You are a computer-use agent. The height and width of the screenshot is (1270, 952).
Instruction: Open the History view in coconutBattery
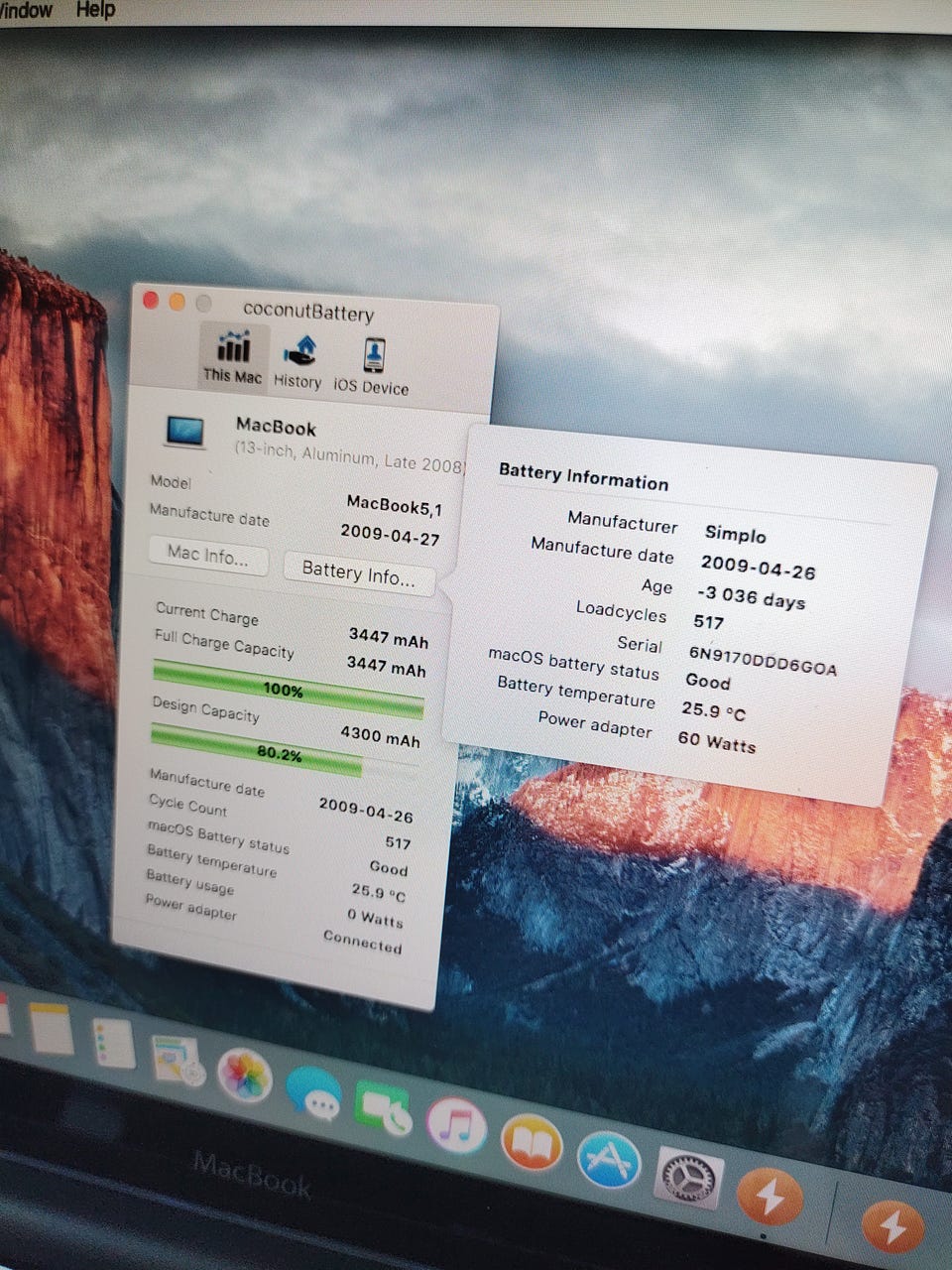[297, 362]
